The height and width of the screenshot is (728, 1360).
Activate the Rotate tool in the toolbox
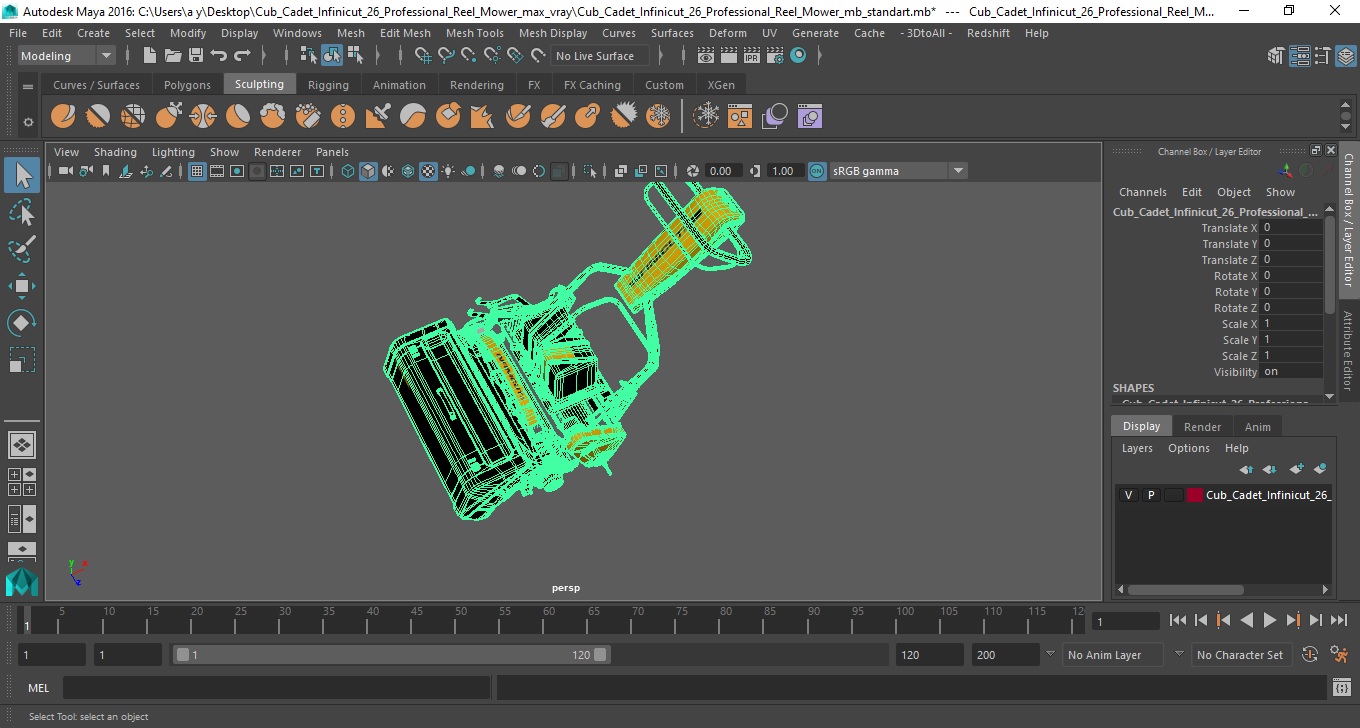[22, 323]
